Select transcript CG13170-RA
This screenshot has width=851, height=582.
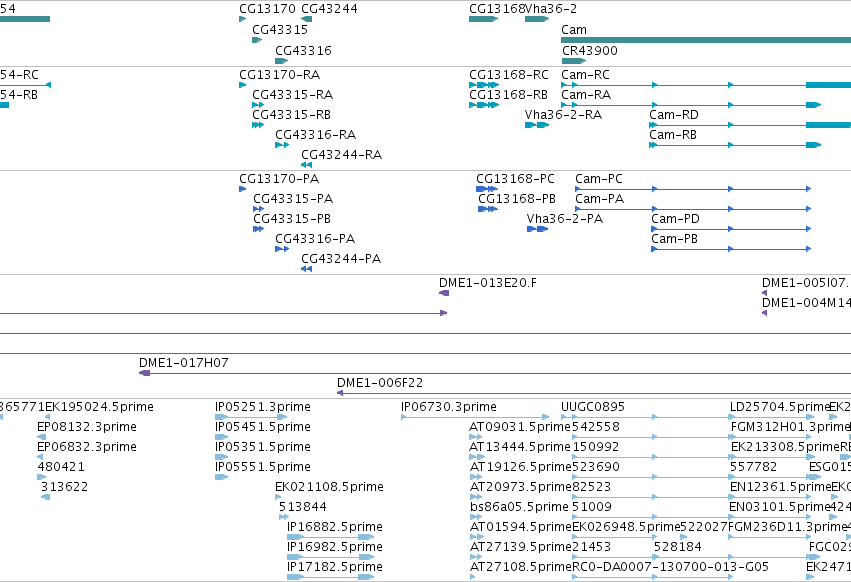click(280, 74)
